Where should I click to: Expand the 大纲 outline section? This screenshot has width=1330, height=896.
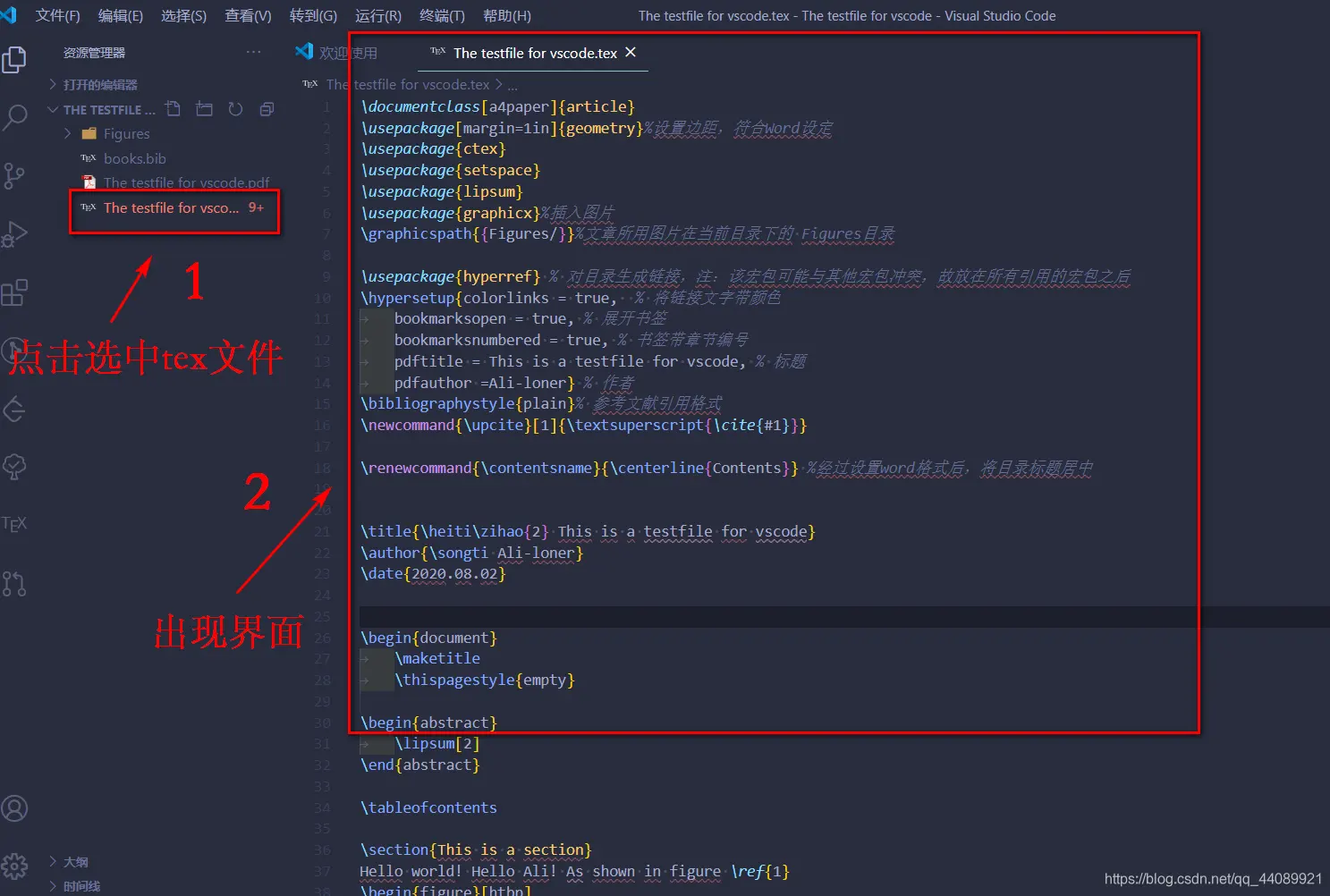point(75,863)
